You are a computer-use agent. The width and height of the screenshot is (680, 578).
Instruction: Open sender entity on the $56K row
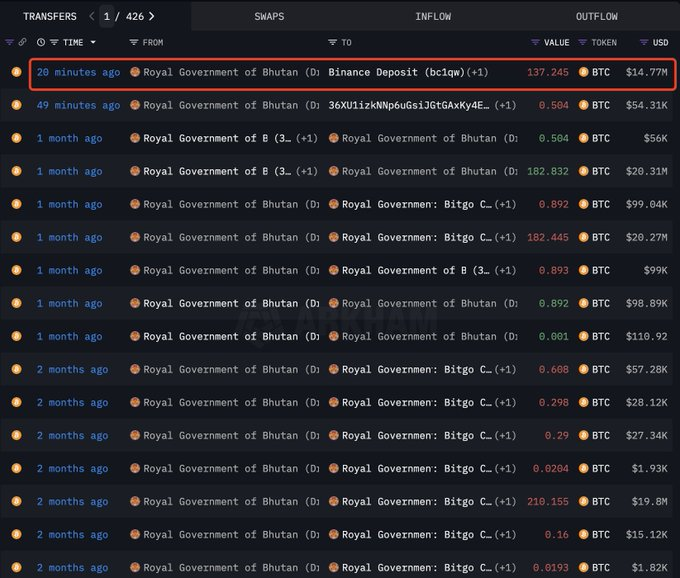click(211, 138)
